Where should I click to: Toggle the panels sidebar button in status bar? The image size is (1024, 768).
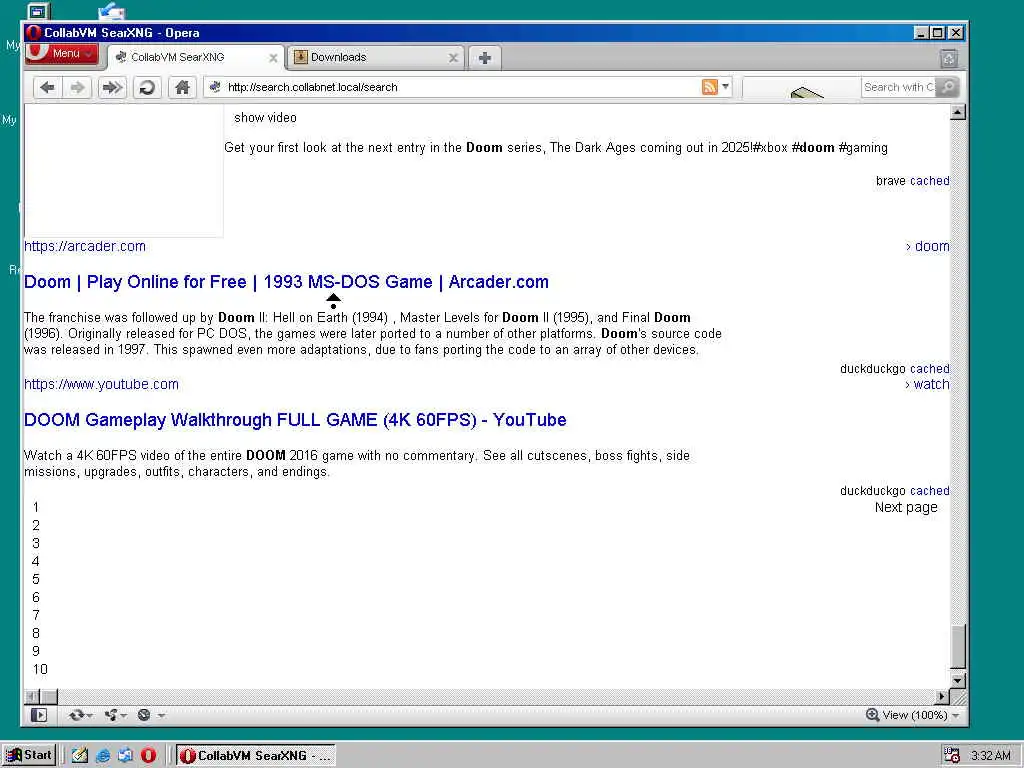point(39,715)
